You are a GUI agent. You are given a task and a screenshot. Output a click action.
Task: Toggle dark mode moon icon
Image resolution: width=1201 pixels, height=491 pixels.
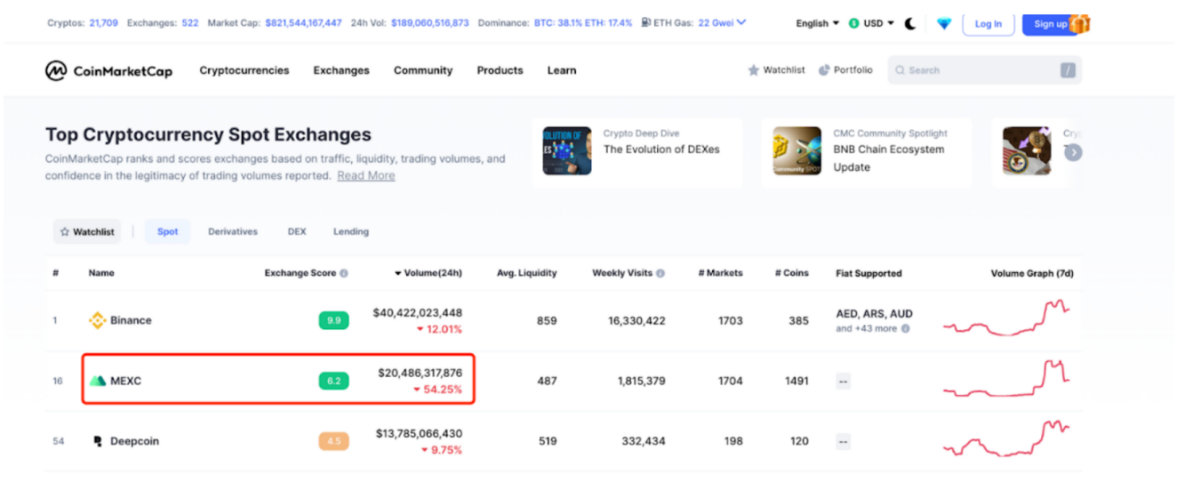pyautogui.click(x=911, y=23)
